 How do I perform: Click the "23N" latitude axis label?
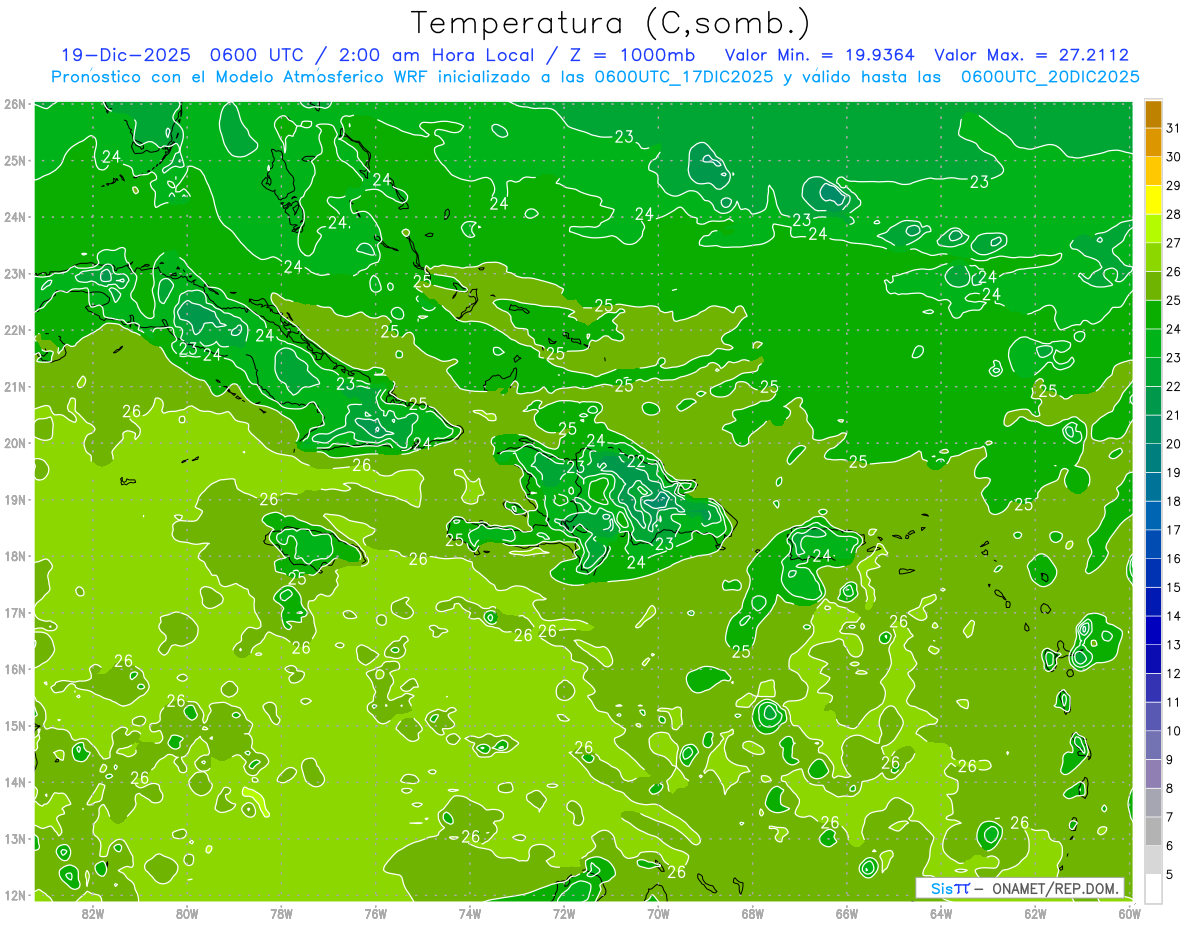14,274
